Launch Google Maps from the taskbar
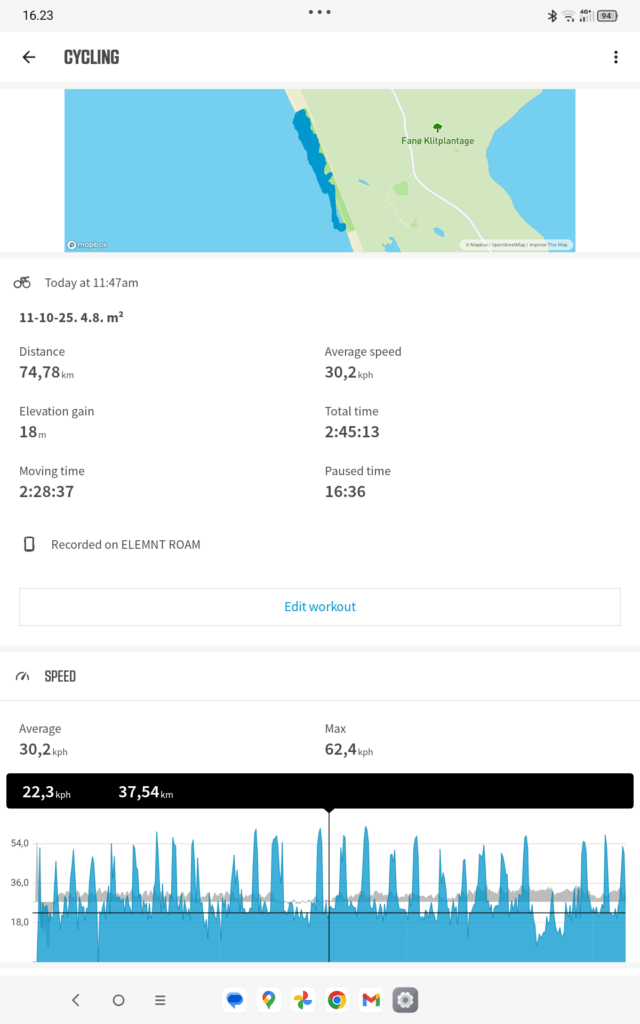Image resolution: width=640 pixels, height=1024 pixels. pos(268,999)
